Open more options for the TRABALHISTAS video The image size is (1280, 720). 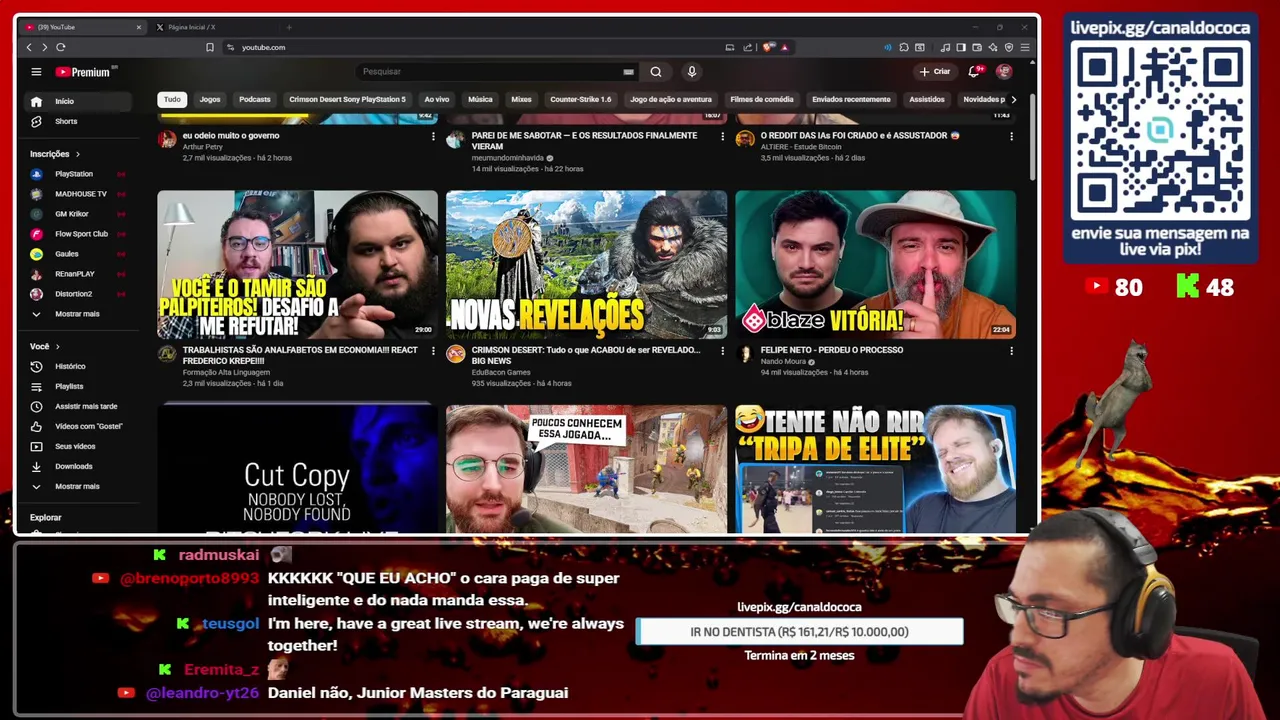[x=433, y=351]
